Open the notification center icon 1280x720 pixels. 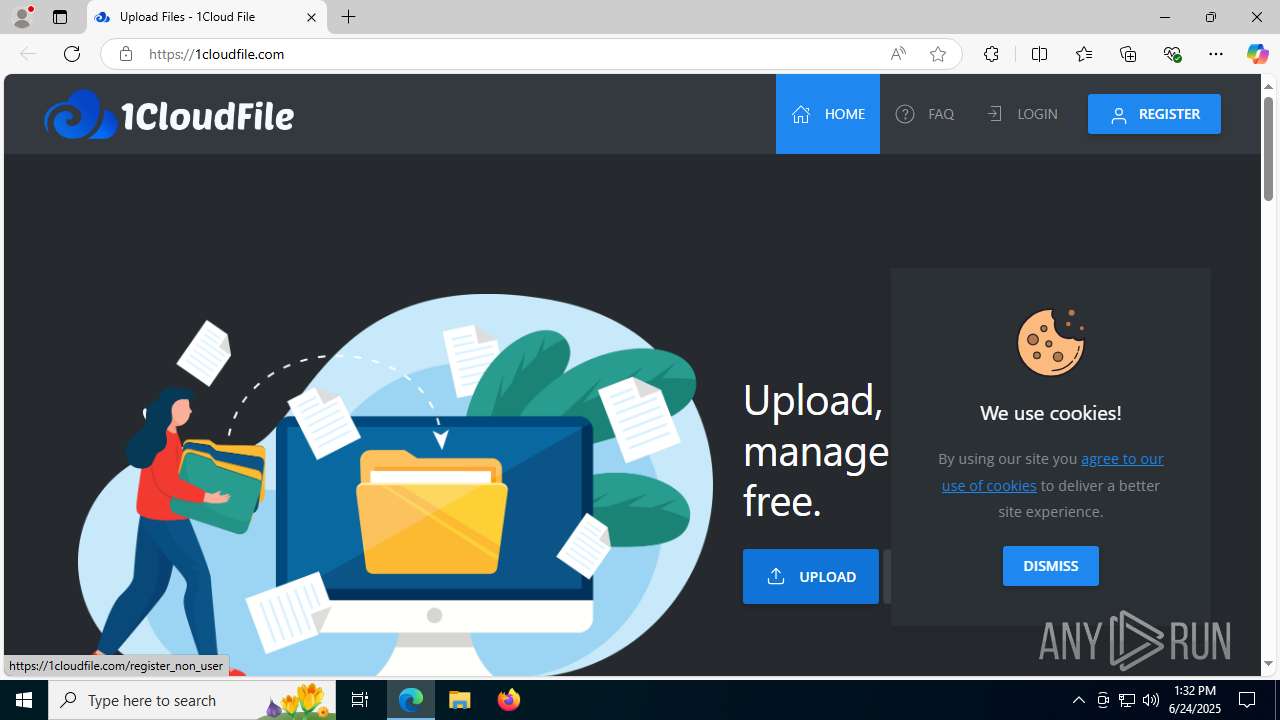[x=1248, y=700]
